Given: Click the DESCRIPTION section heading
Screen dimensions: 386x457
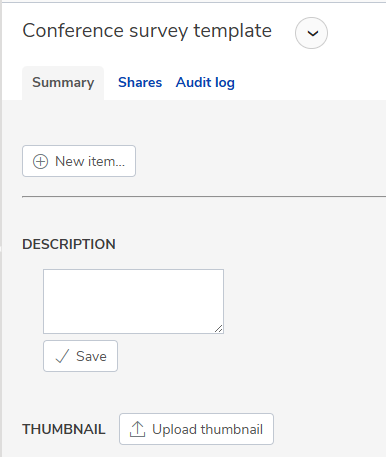Looking at the screenshot, I should pos(69,244).
